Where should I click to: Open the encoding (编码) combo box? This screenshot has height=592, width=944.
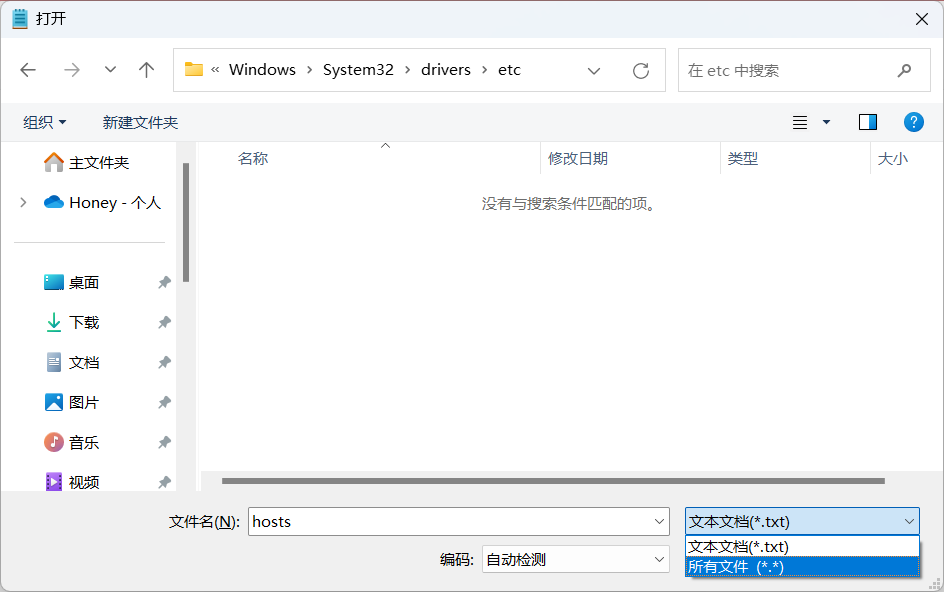(x=575, y=560)
